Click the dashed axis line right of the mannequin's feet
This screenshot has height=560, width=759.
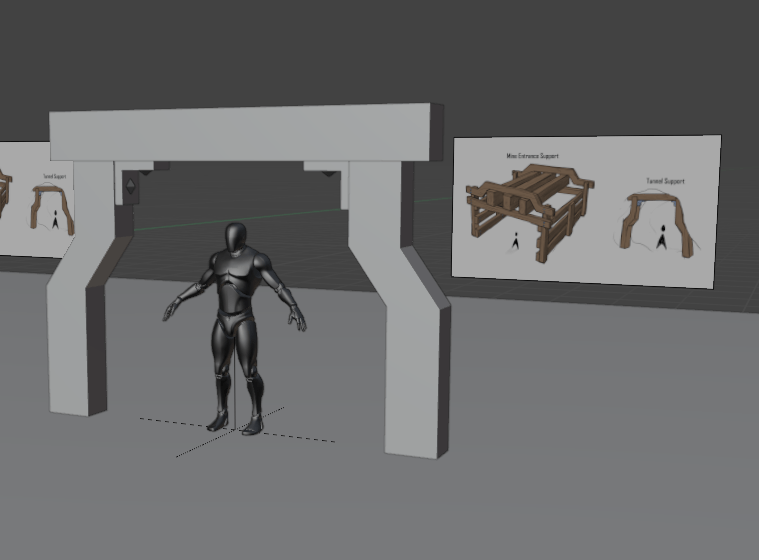[300, 436]
